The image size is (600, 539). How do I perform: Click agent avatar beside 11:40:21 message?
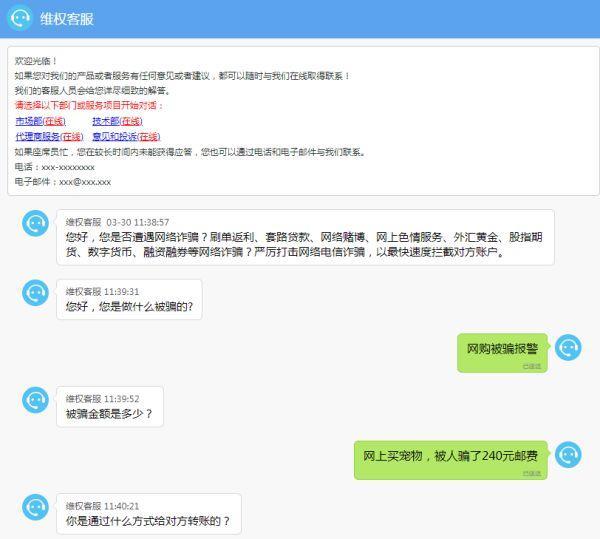[36, 507]
